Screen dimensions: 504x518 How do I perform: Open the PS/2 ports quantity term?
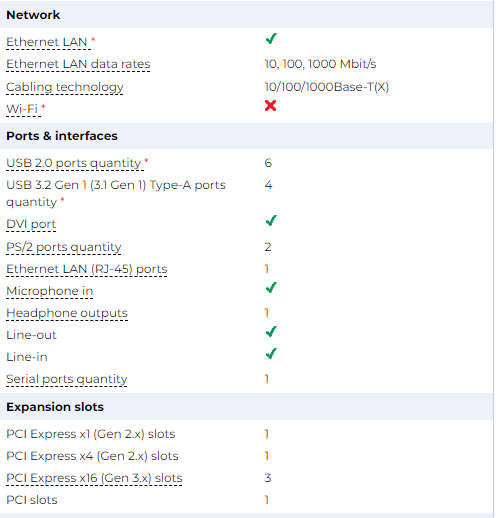(x=64, y=247)
